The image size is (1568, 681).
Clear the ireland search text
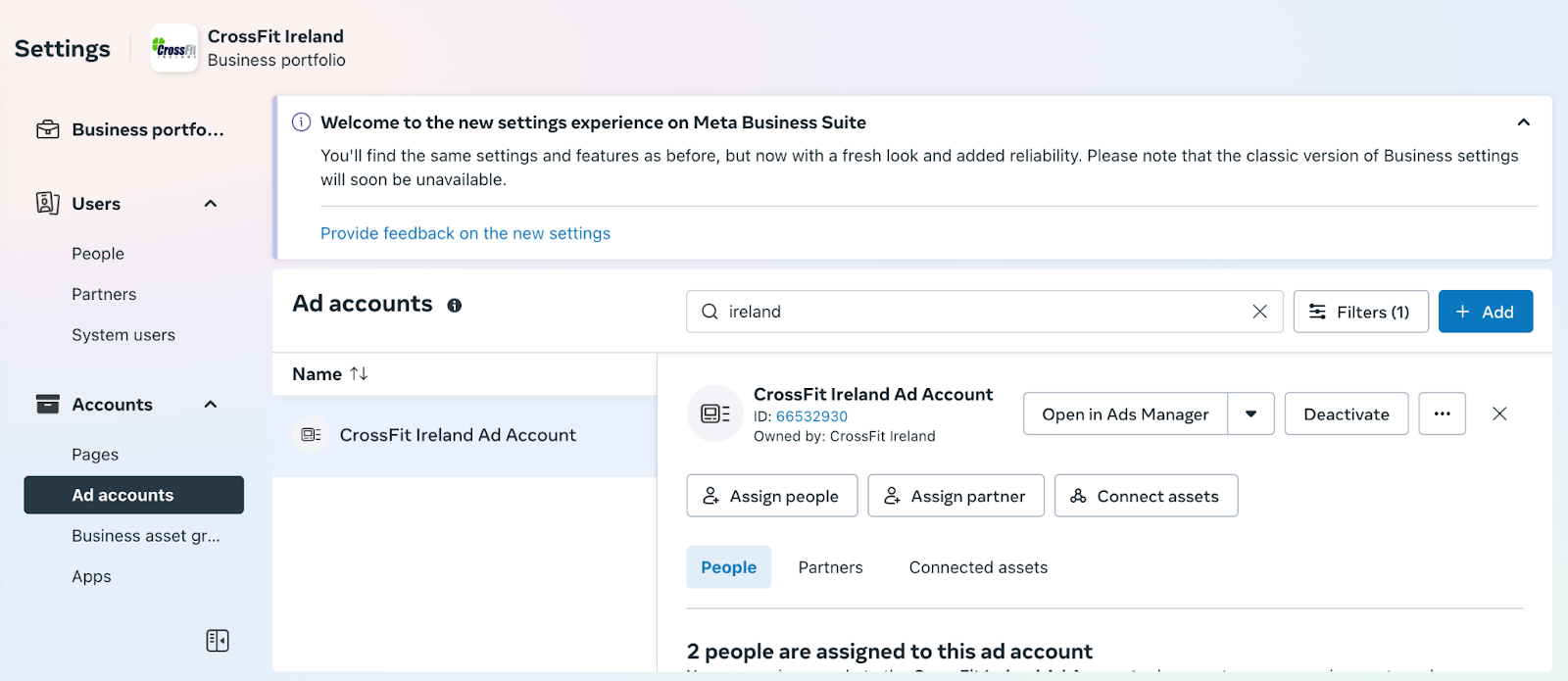tap(1259, 312)
